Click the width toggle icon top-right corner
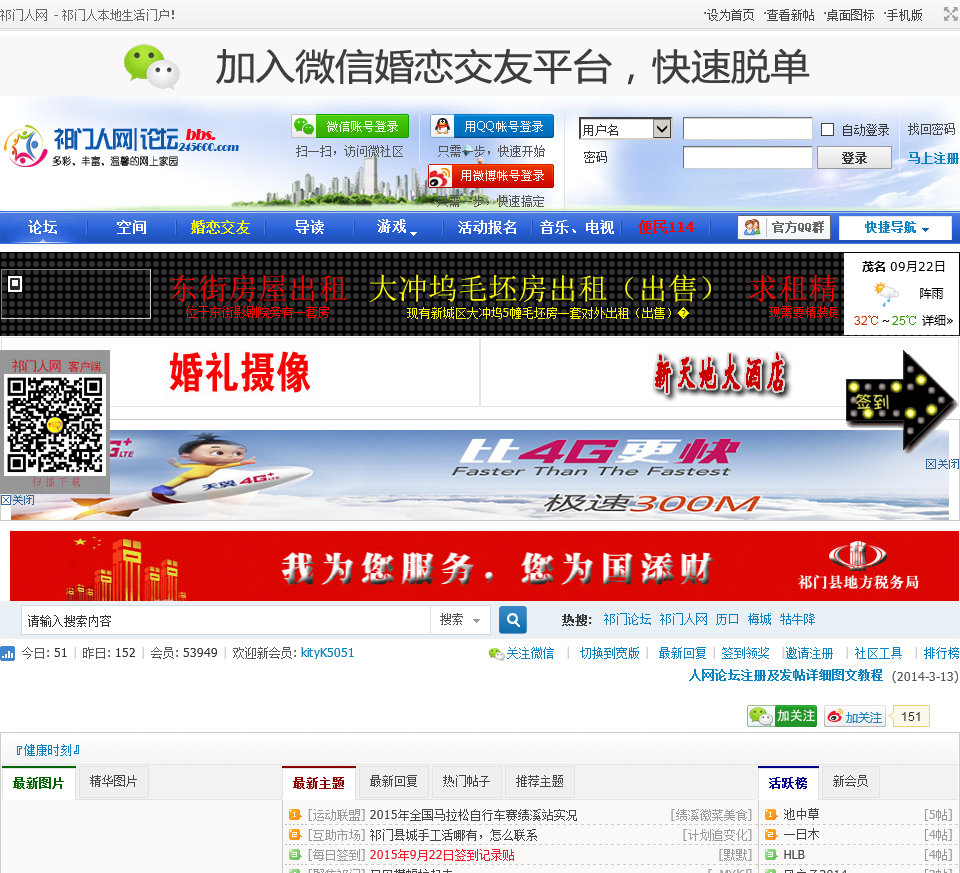 point(951,13)
